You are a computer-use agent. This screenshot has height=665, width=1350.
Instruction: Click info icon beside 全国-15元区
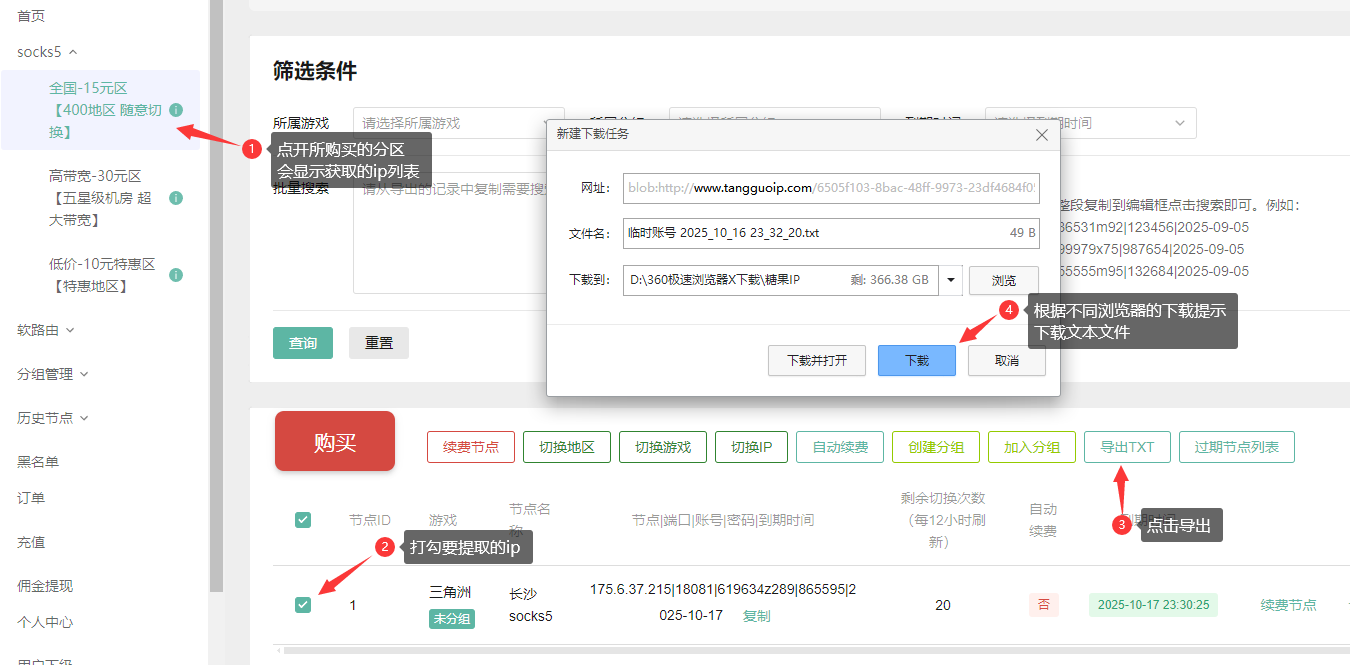176,110
